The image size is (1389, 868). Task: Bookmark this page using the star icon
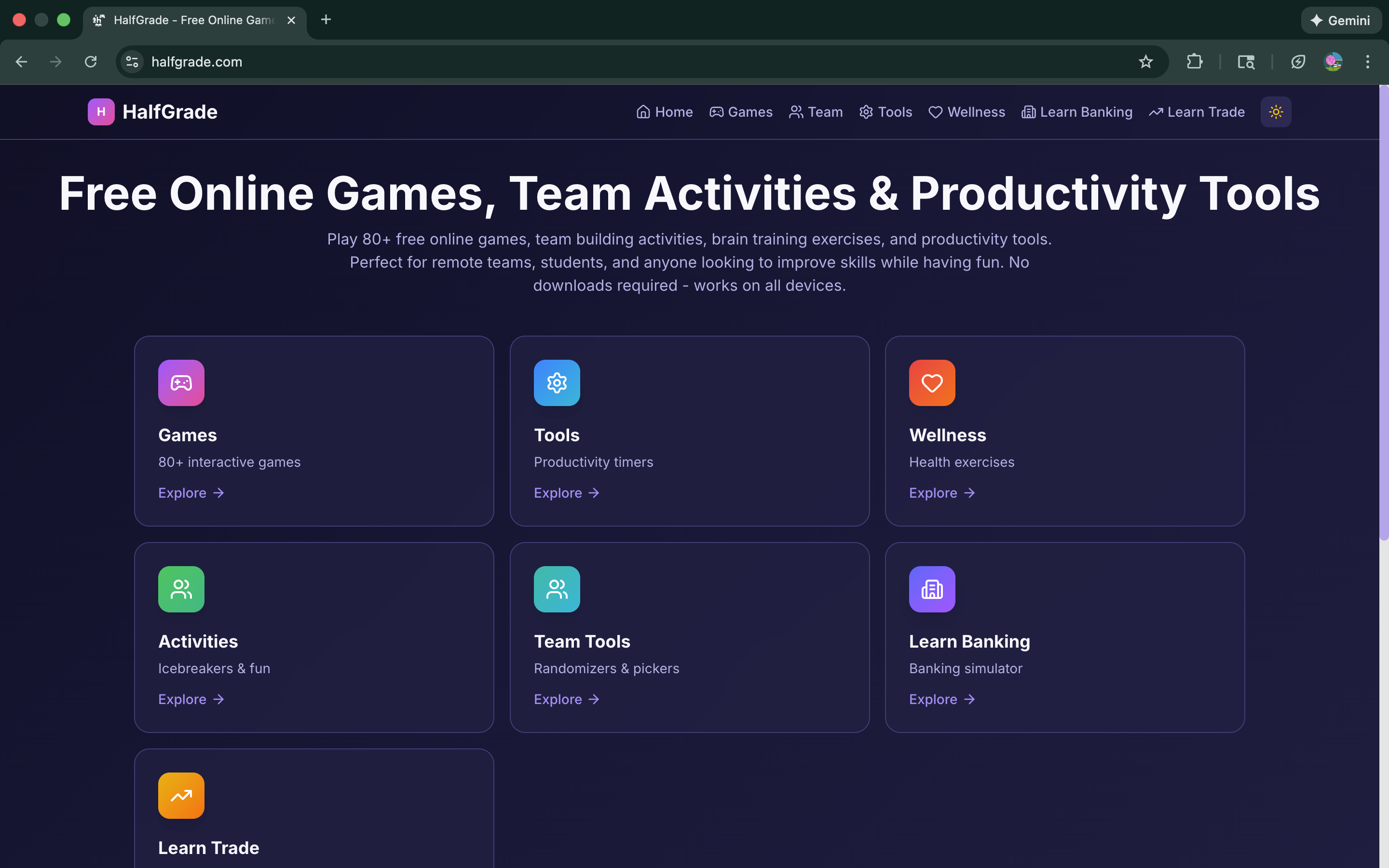(1145, 61)
